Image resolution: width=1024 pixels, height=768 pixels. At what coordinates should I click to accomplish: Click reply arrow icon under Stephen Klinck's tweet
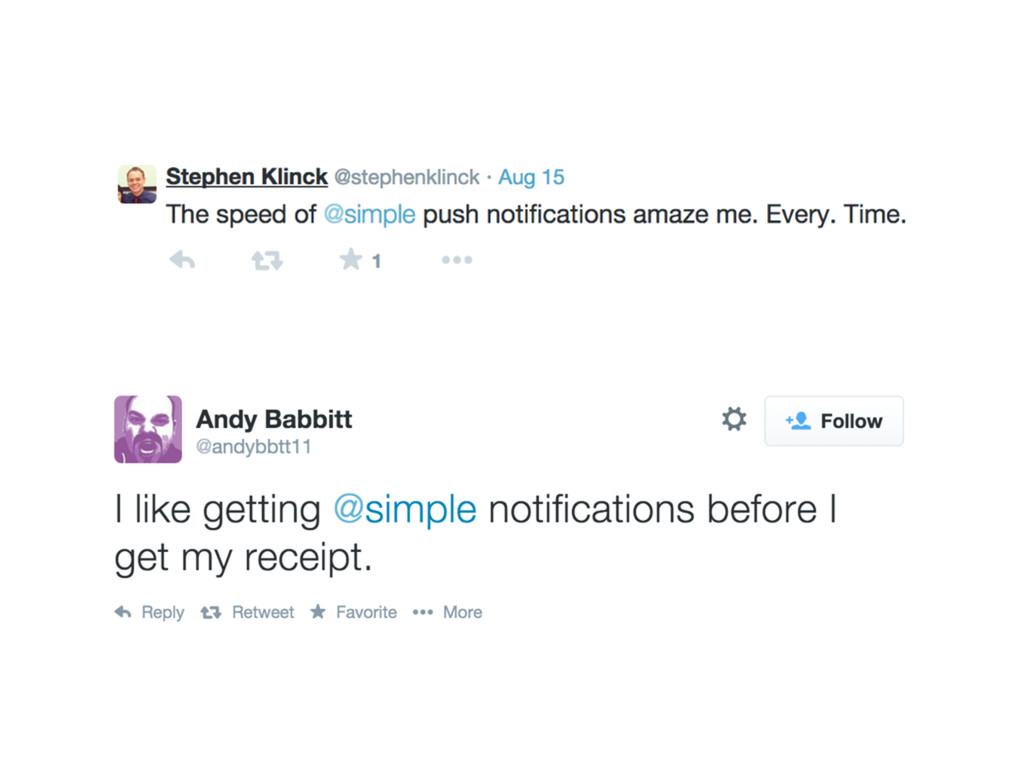tap(182, 260)
